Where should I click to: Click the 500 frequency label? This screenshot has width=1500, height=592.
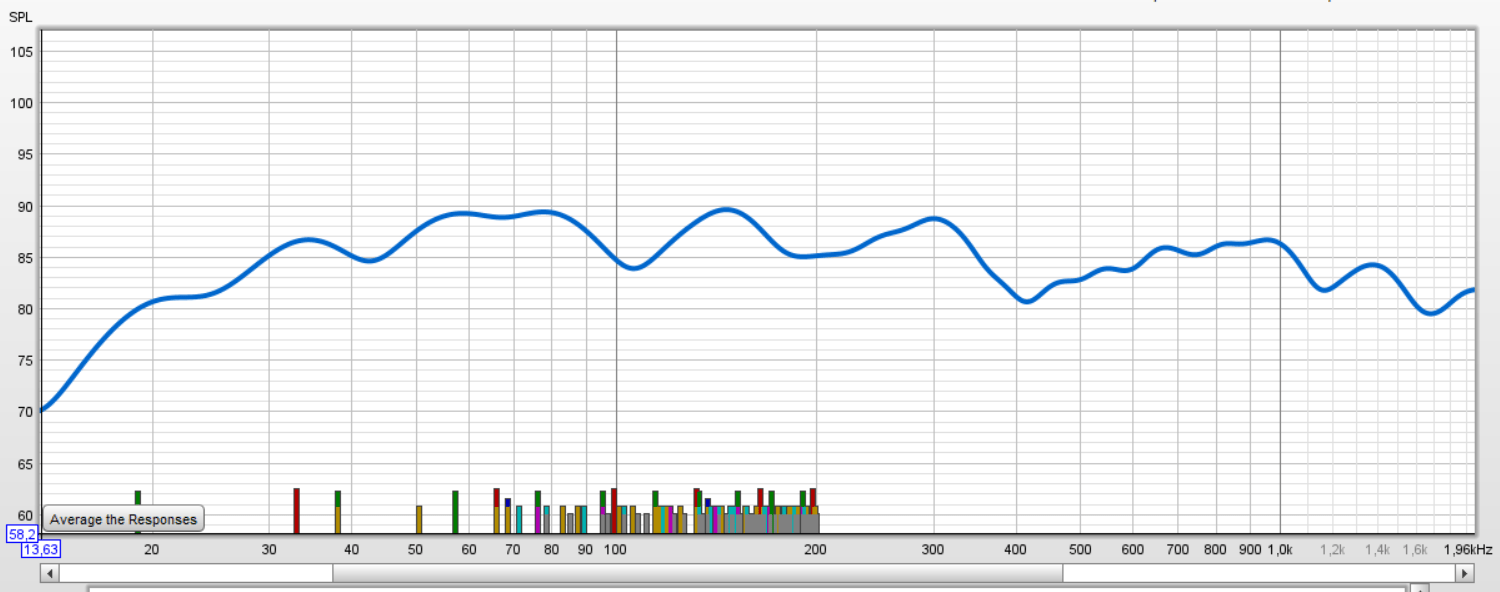click(x=1080, y=549)
